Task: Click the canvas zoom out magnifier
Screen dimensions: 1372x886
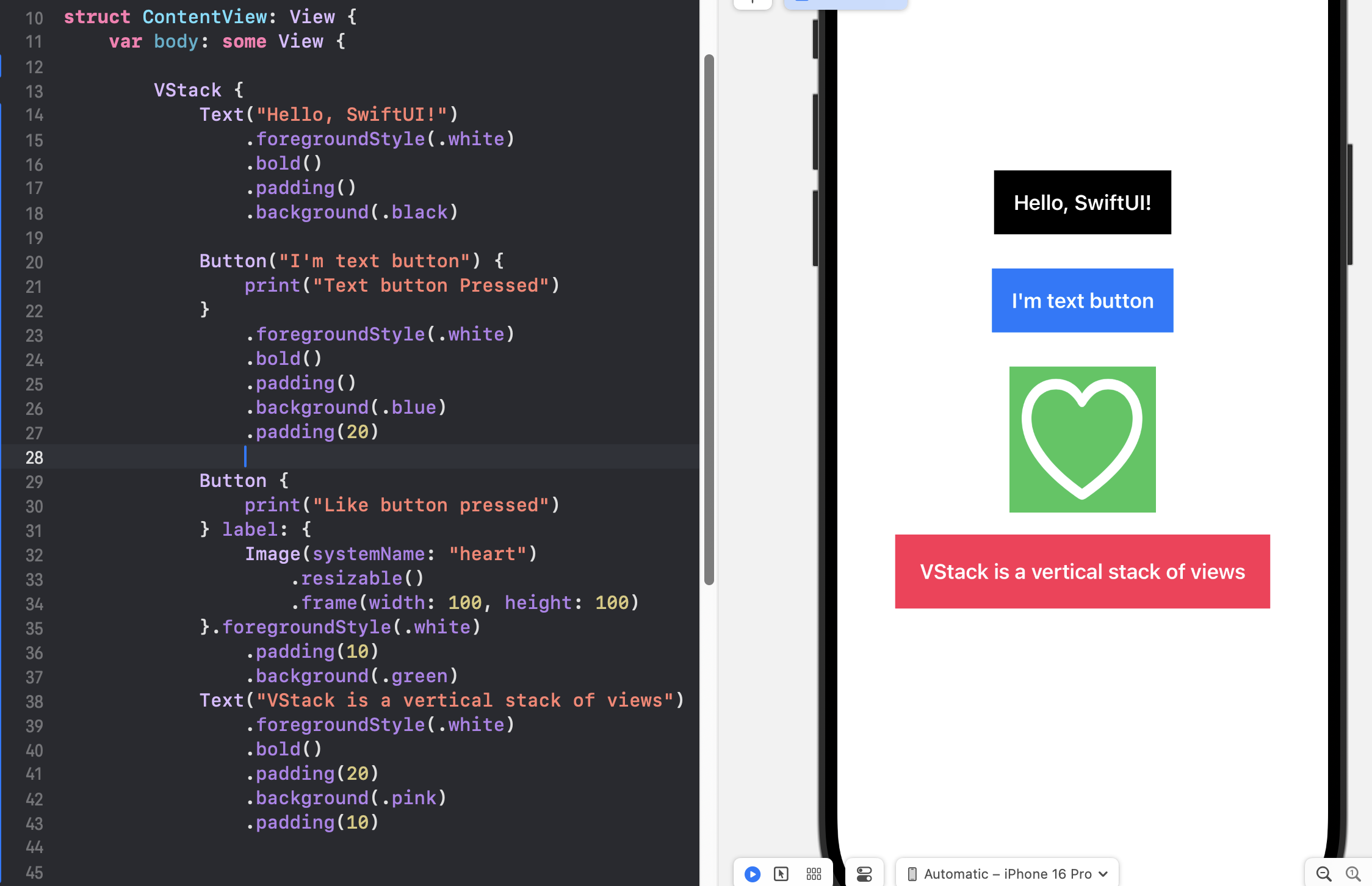Action: point(1323,874)
